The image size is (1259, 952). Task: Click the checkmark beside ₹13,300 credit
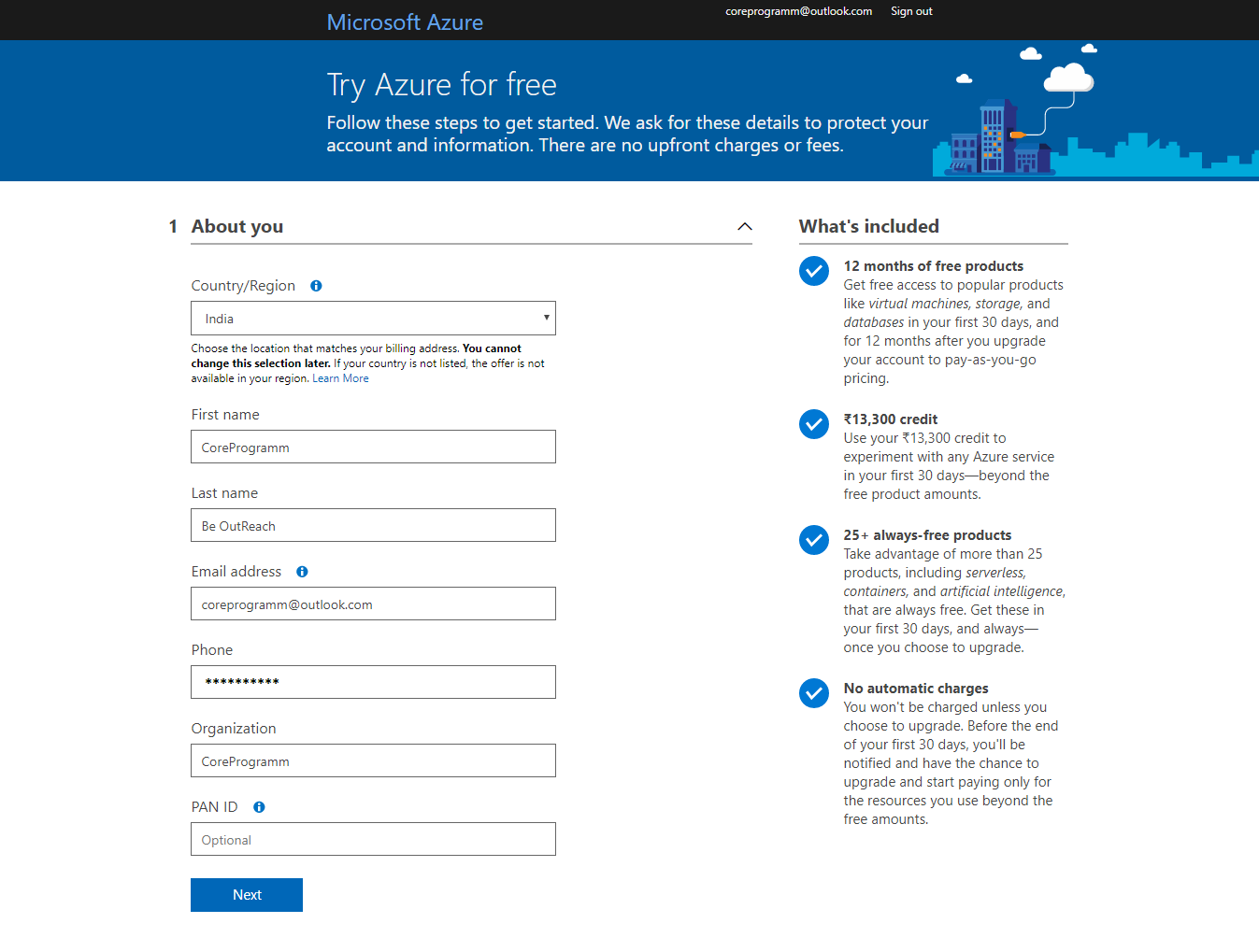(814, 424)
